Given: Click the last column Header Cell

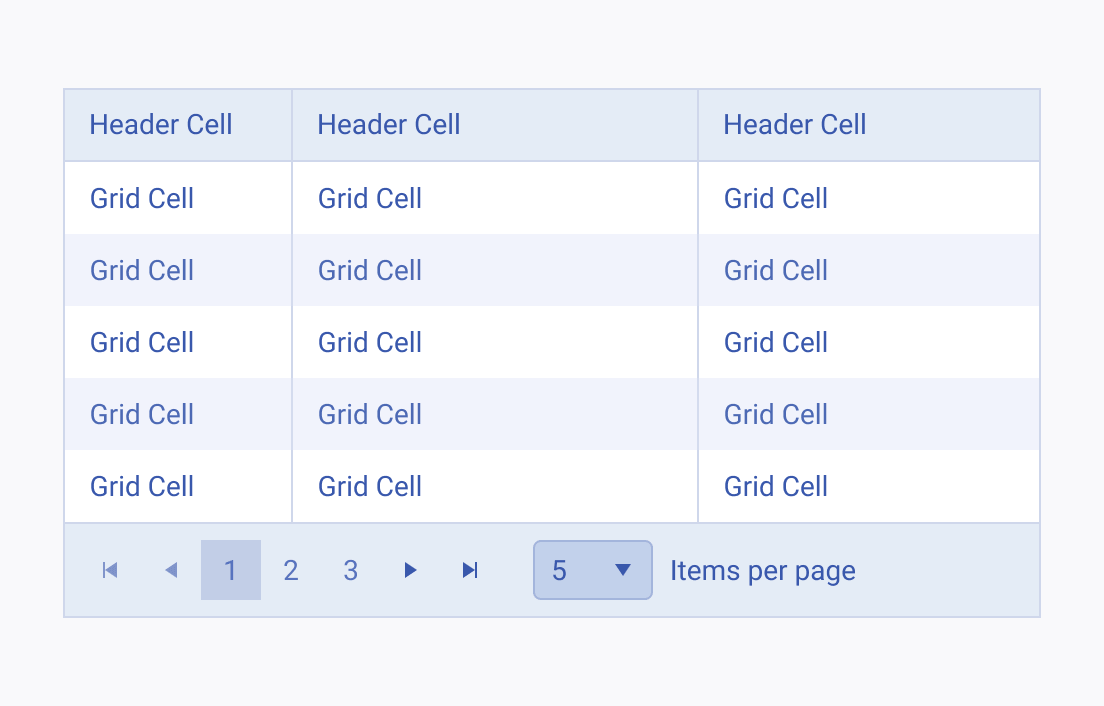Looking at the screenshot, I should point(869,125).
